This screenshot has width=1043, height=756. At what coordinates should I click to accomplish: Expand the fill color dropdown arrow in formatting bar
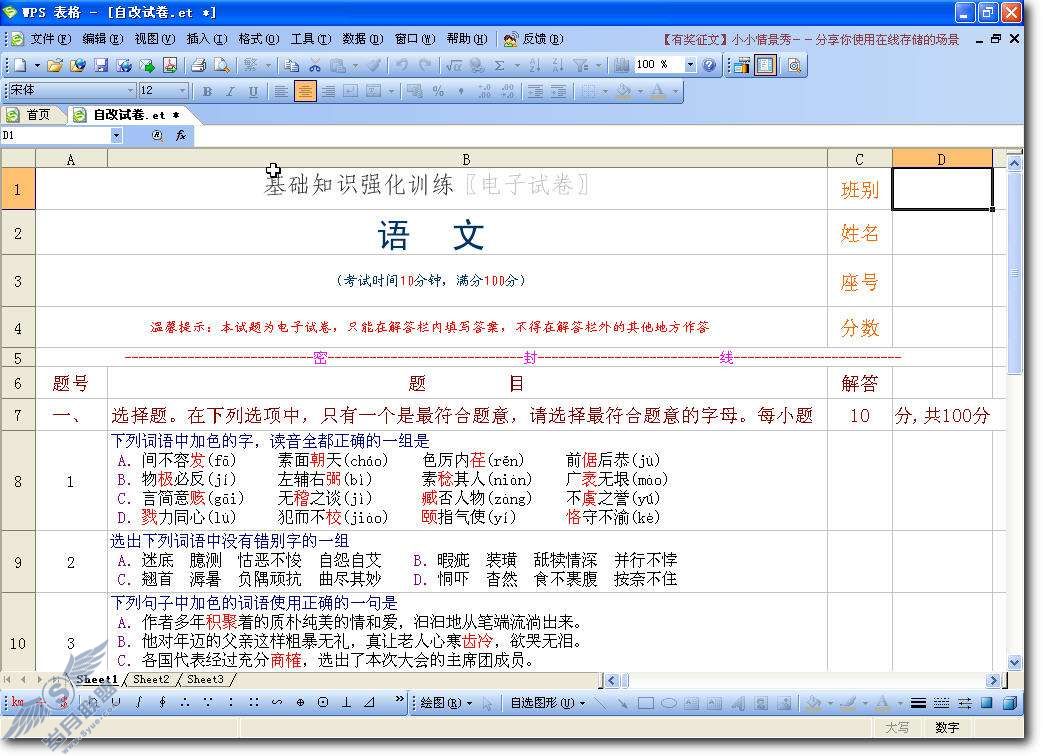pos(641,91)
